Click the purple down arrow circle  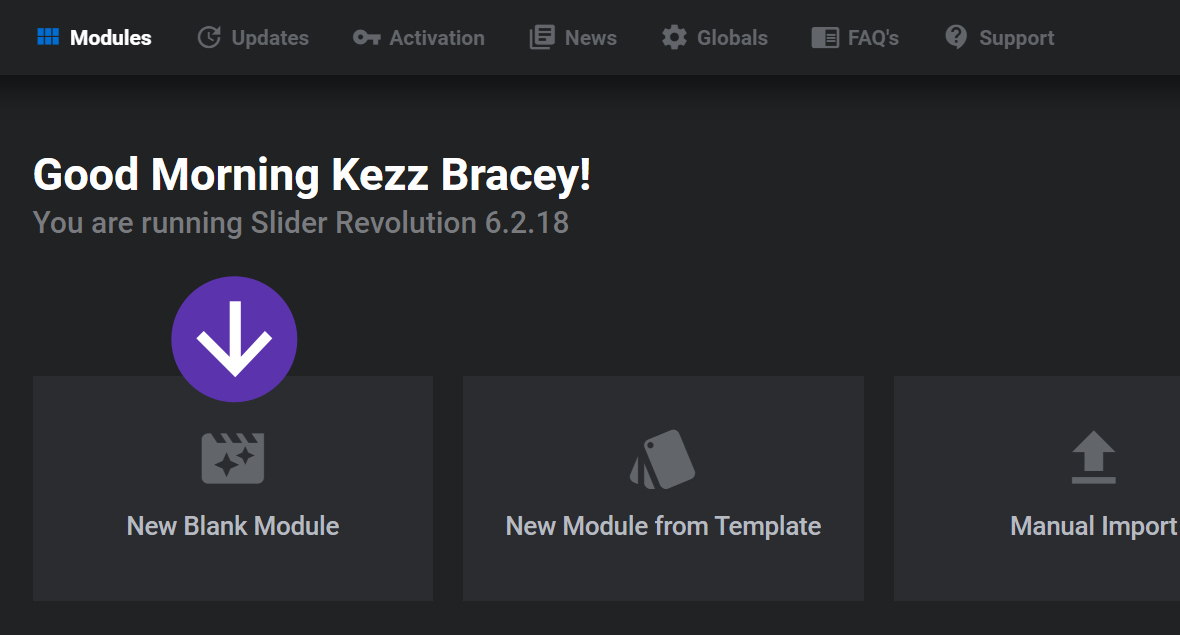point(234,339)
